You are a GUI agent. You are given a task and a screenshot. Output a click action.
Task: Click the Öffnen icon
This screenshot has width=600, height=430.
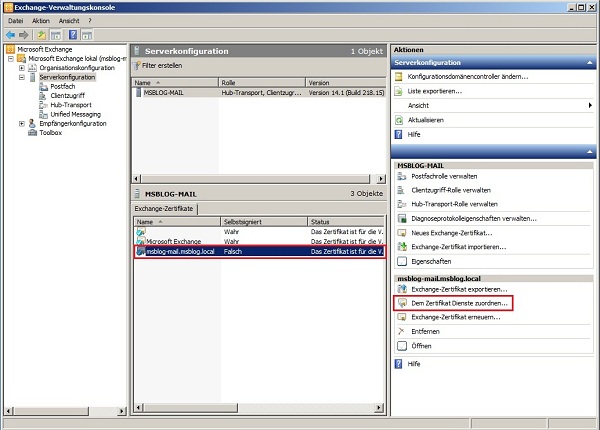pos(402,346)
